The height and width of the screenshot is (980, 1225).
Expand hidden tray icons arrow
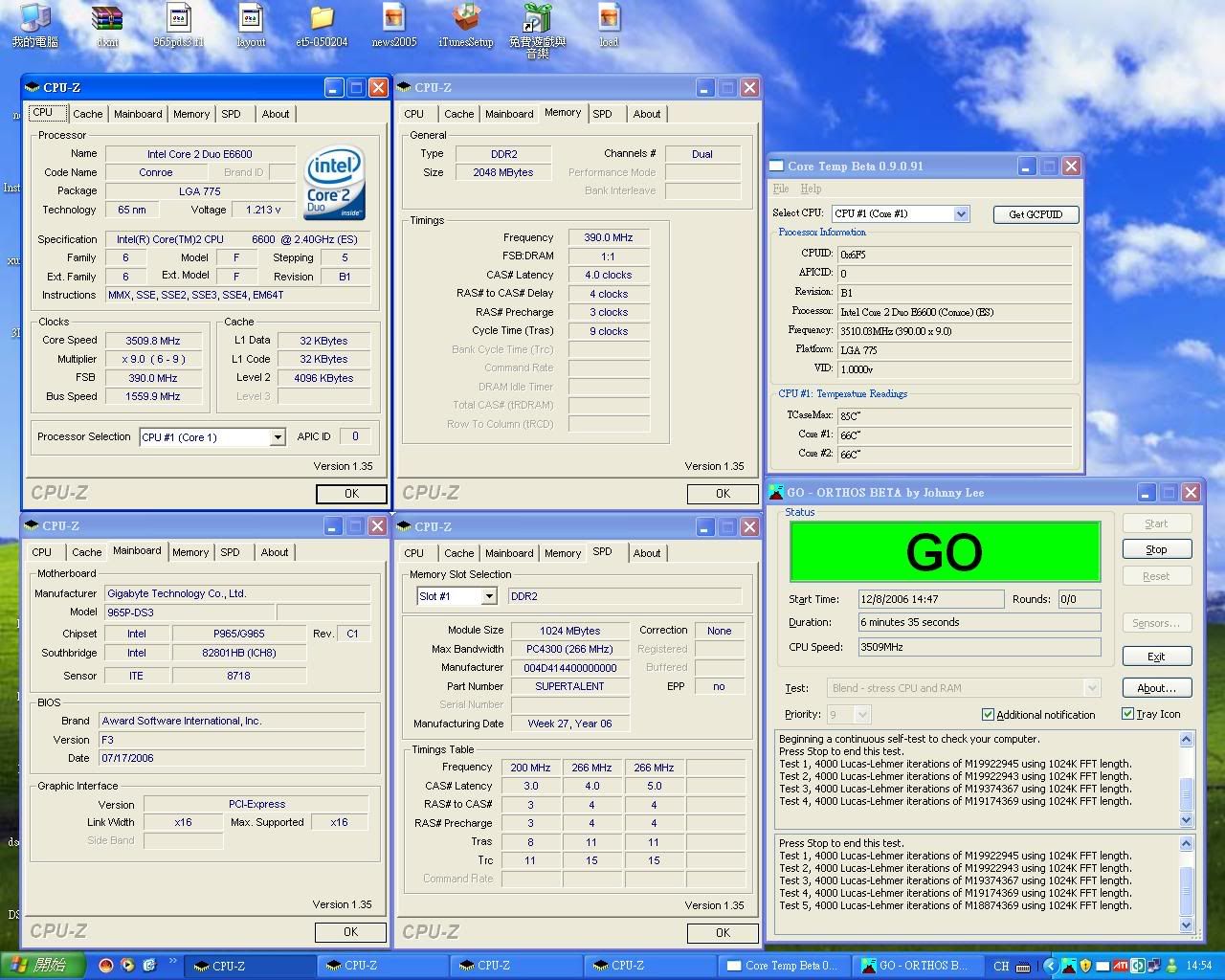coord(1050,966)
